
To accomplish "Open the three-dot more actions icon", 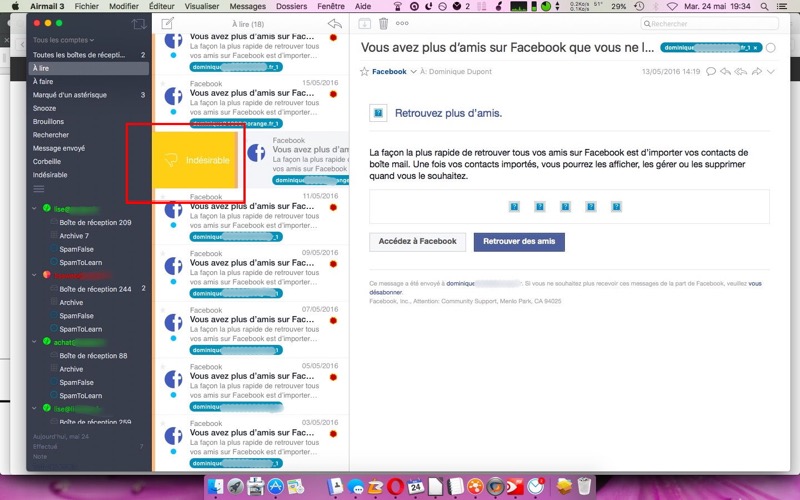I will pos(402,22).
